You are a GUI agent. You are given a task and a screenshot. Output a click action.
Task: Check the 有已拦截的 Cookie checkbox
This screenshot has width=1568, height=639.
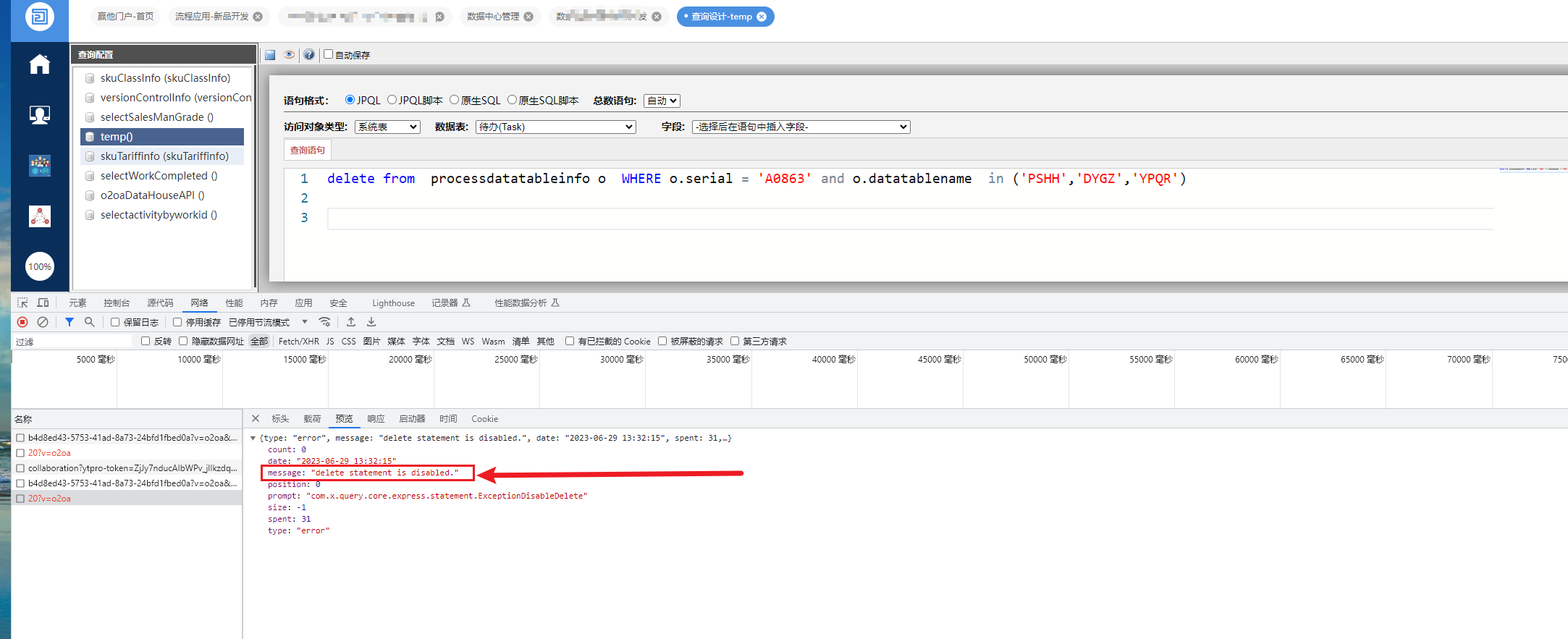coord(570,341)
